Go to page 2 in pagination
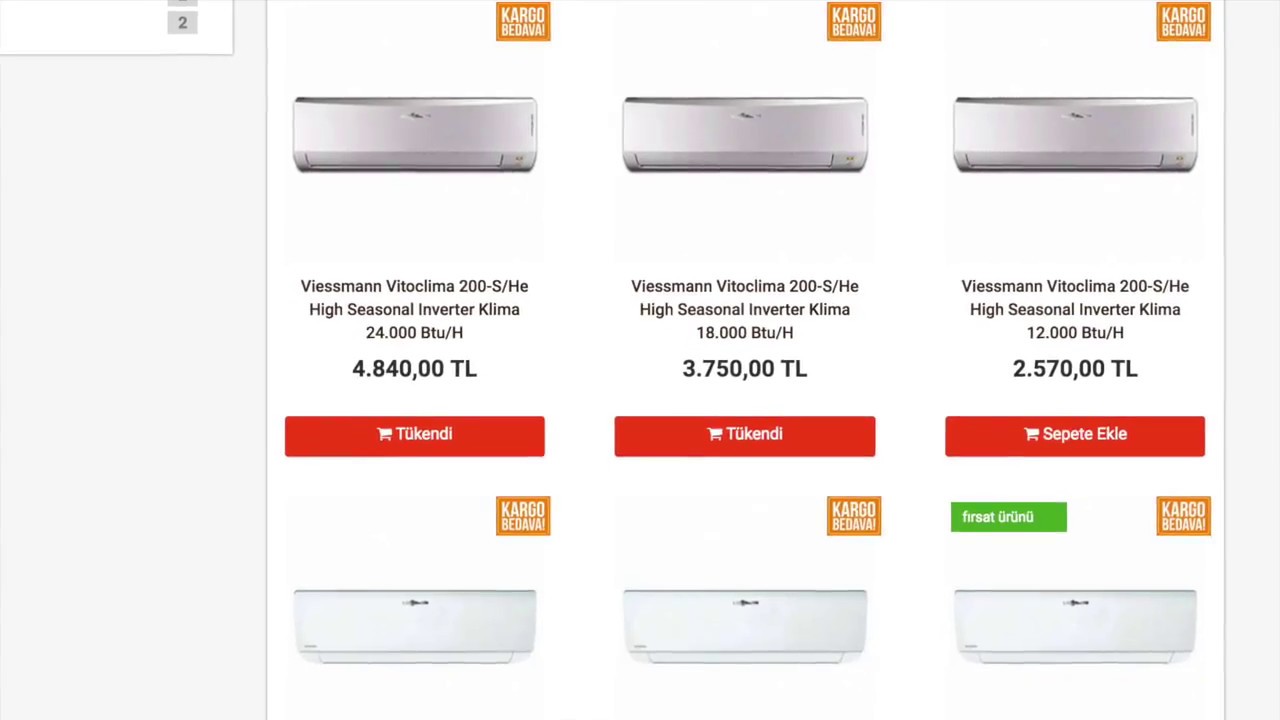 182,22
